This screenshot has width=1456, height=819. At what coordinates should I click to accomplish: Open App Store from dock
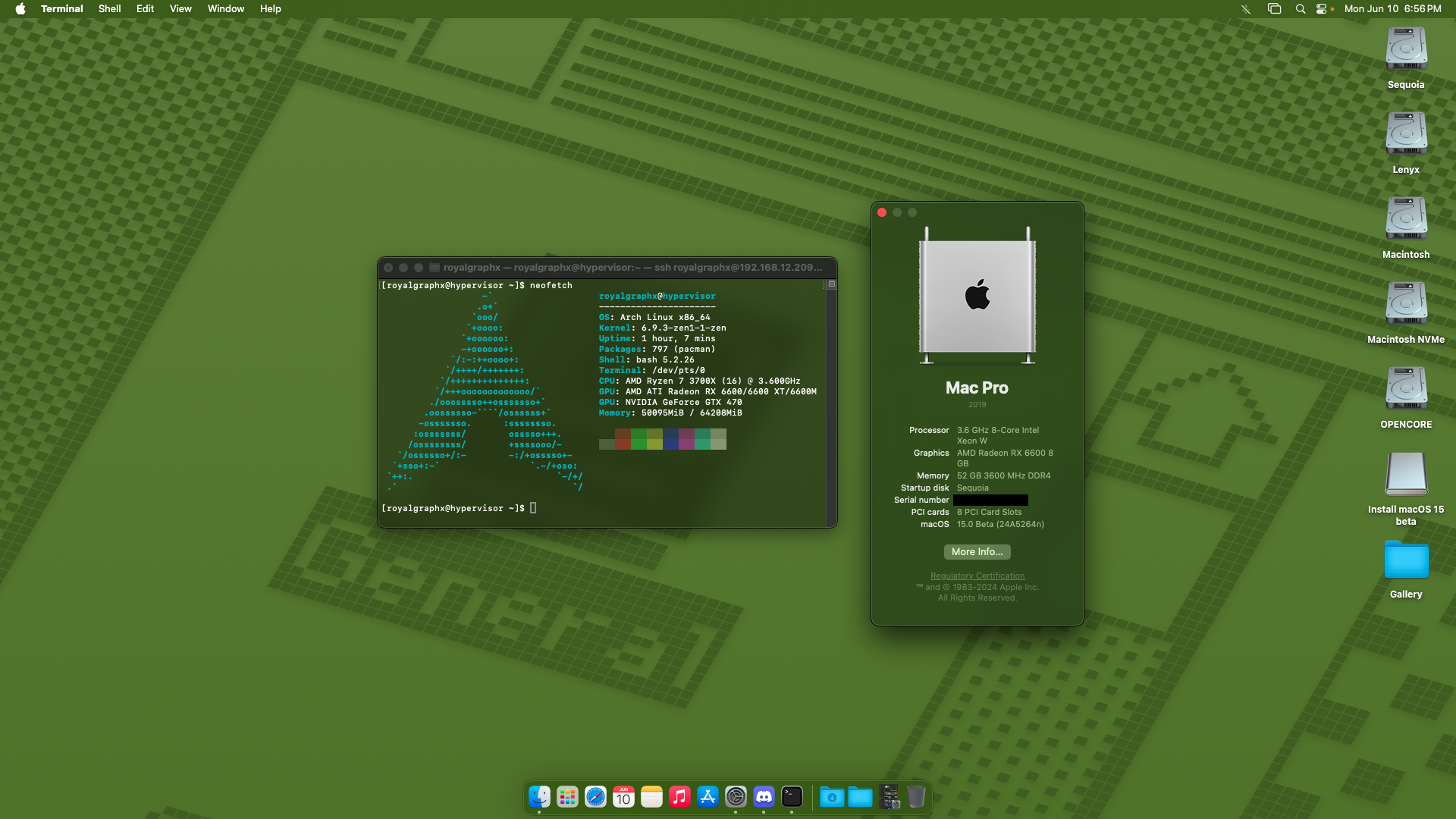[707, 797]
